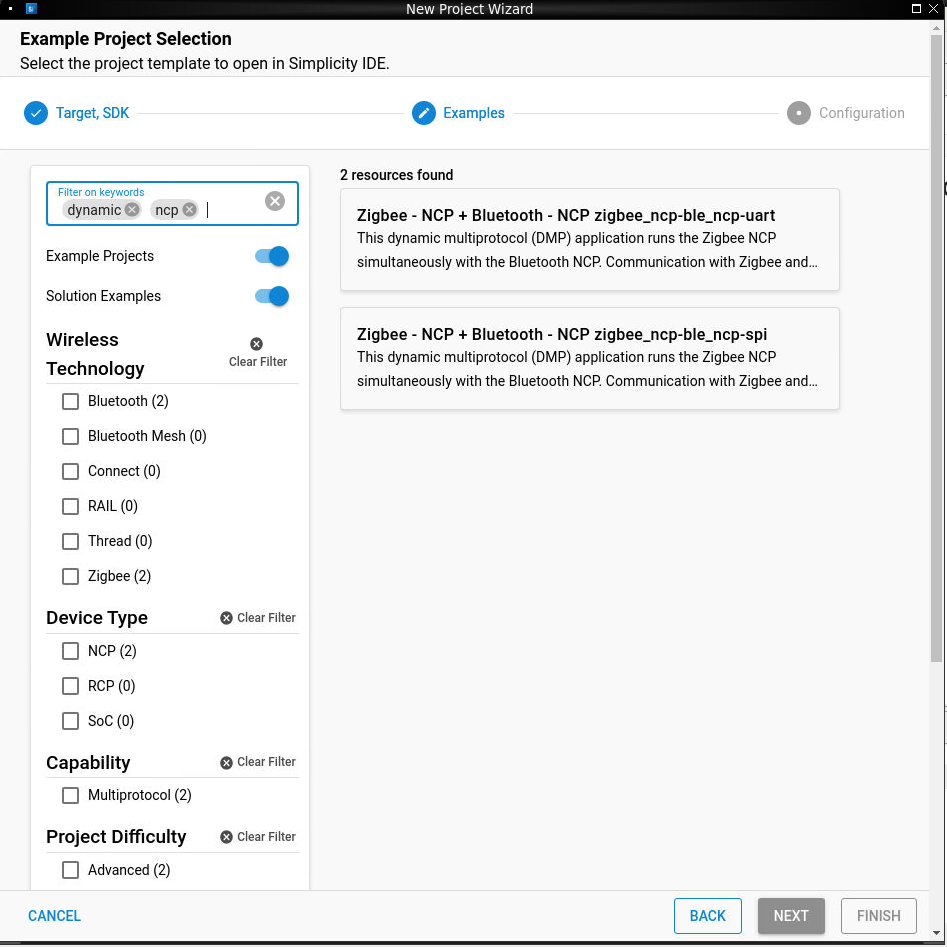This screenshot has width=947, height=947.
Task: Toggle the Example Projects switch
Action: tap(272, 256)
